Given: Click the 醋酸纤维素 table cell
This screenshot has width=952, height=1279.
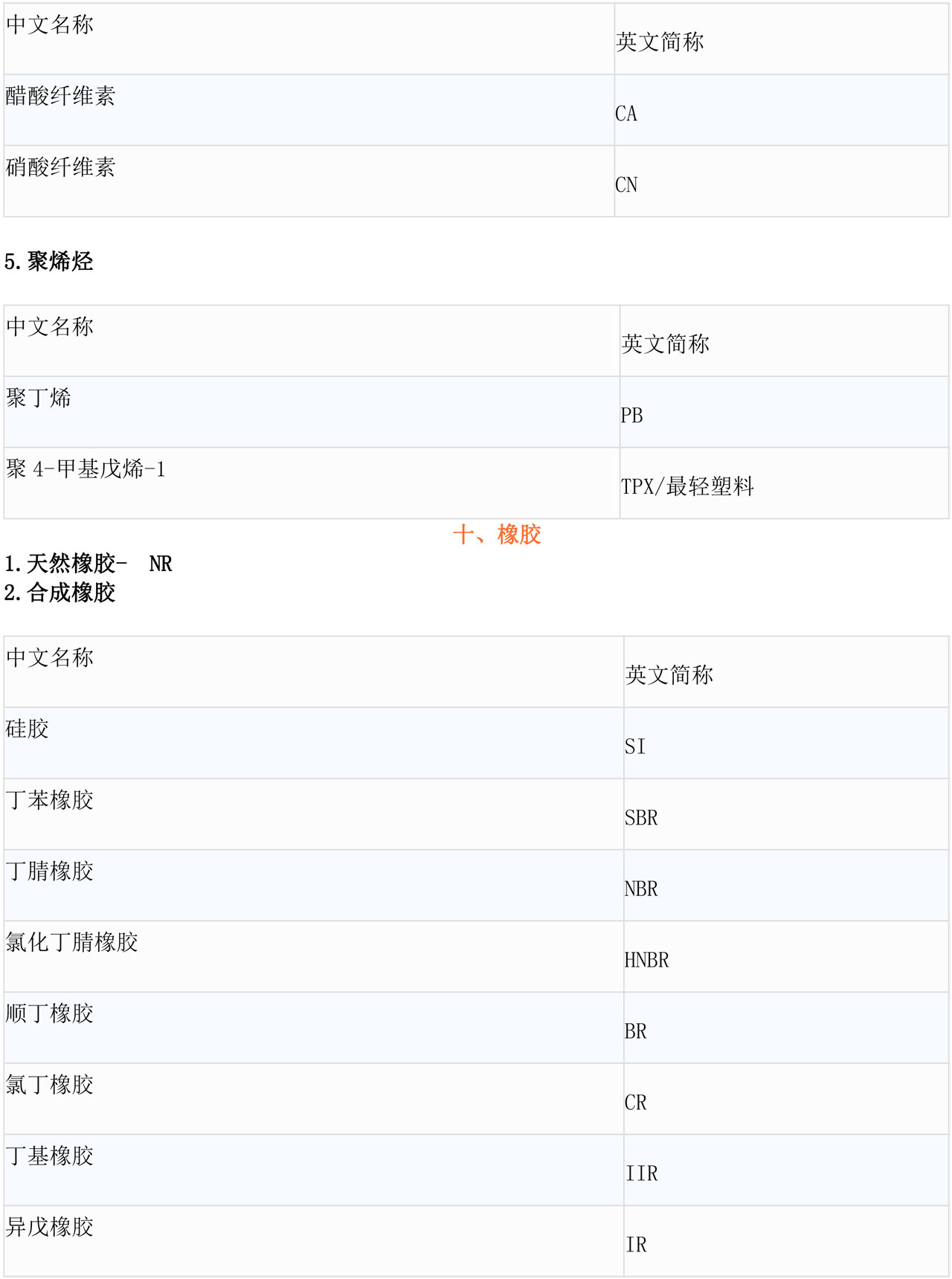Looking at the screenshot, I should click(x=61, y=96).
